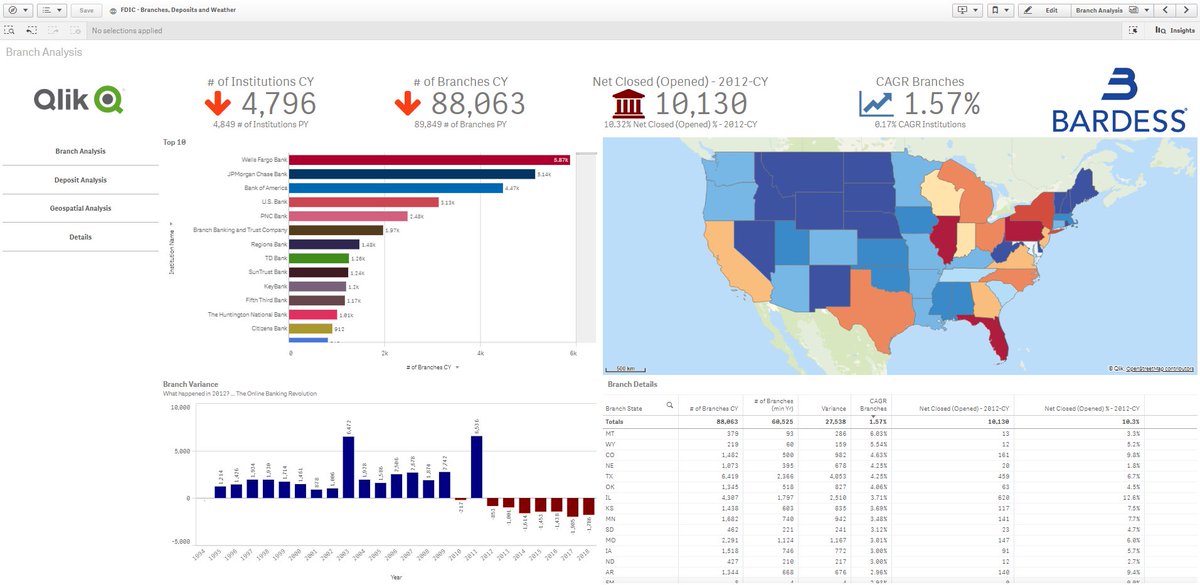Open the bookmarks dropdown
This screenshot has height=585, width=1200.
point(999,9)
